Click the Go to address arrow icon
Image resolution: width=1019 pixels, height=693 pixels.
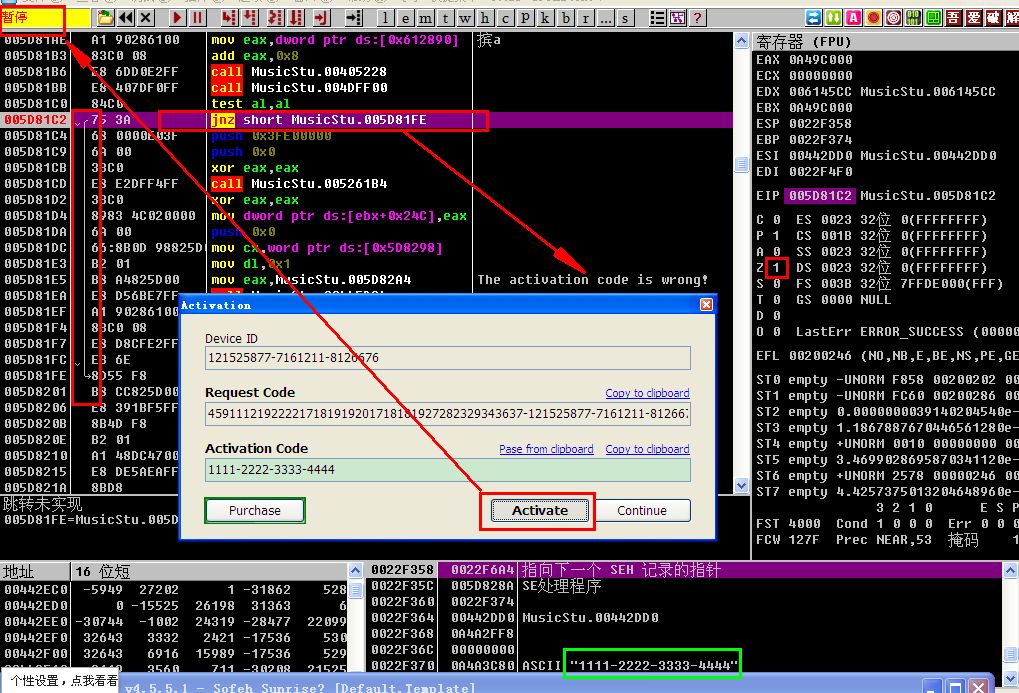(x=353, y=18)
